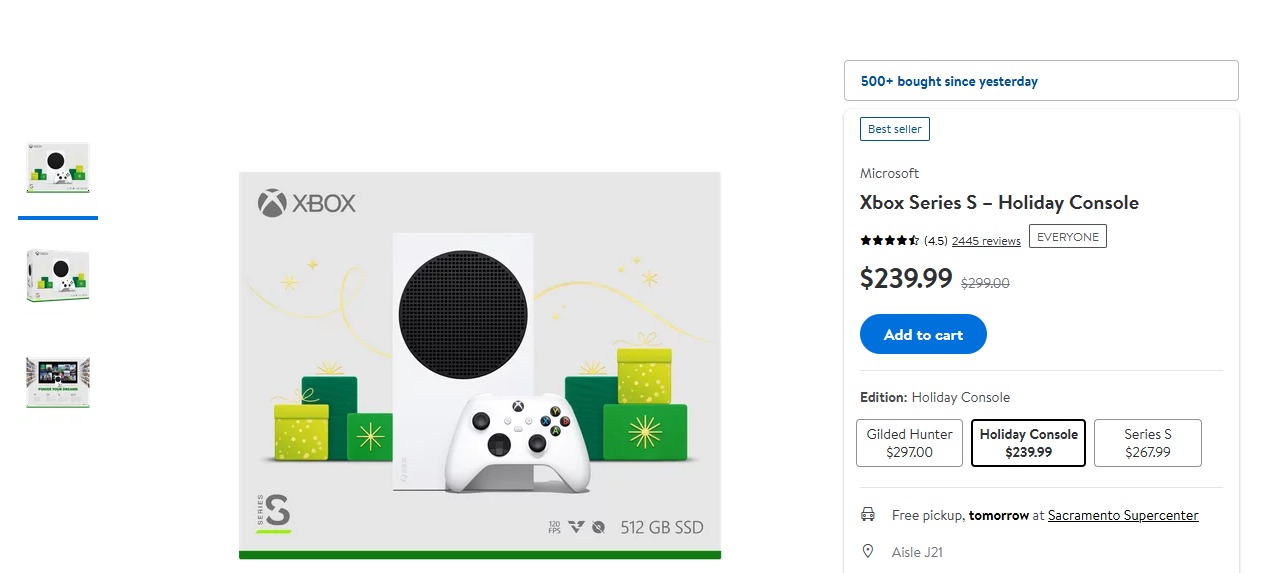Open the third back-of-box thumbnail
Image resolution: width=1261 pixels, height=573 pixels.
pos(58,382)
